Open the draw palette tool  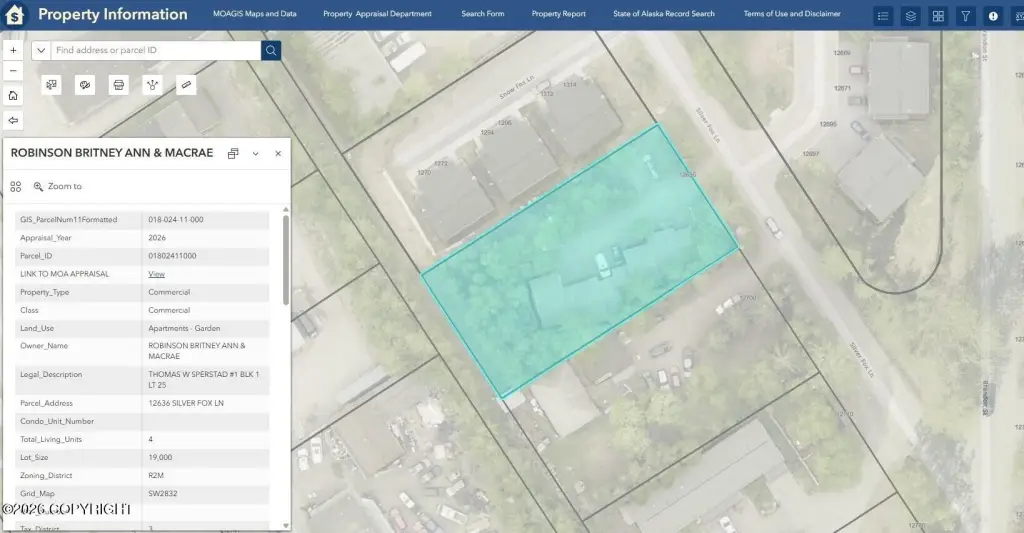(85, 85)
